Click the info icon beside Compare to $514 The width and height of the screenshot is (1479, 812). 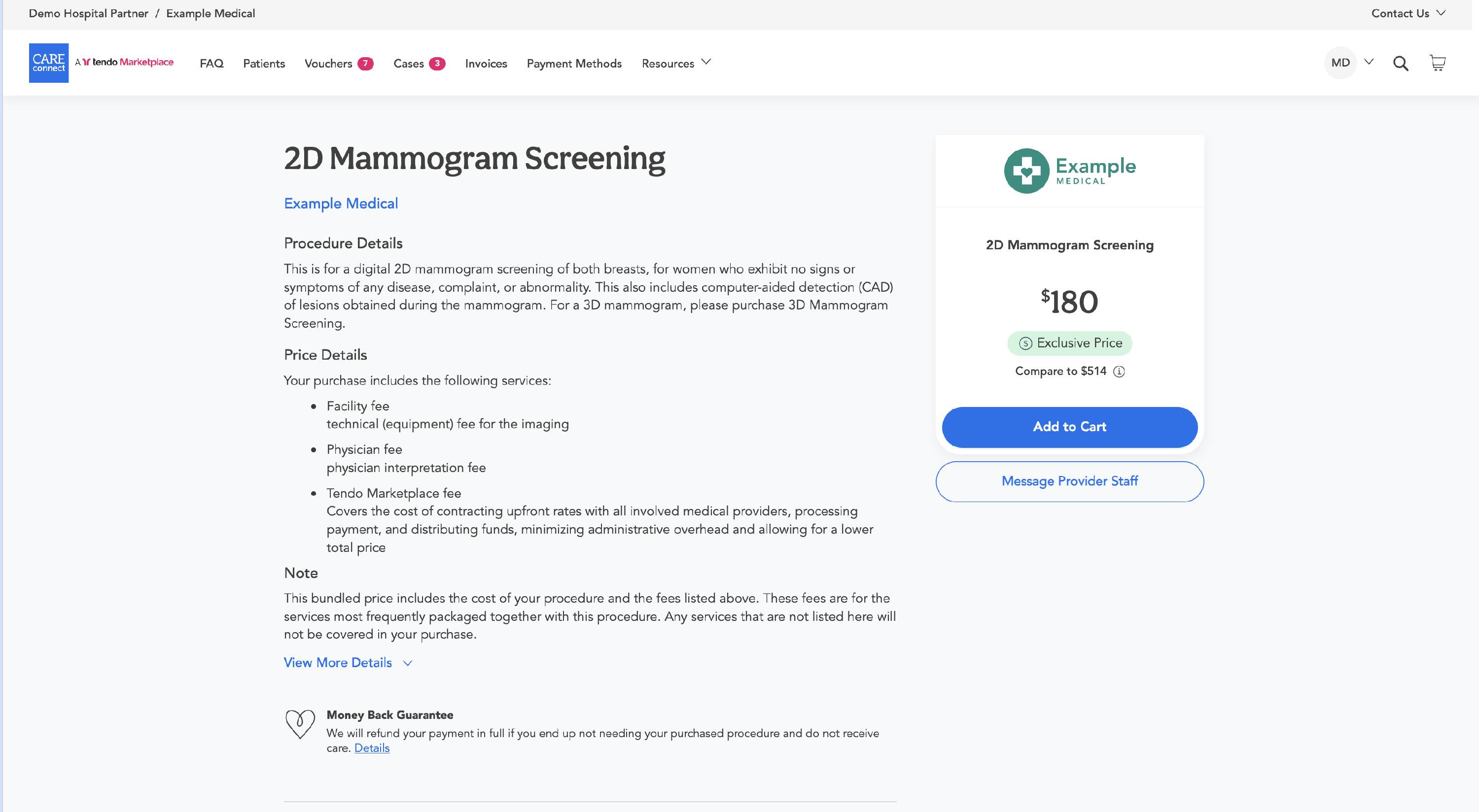[1119, 372]
